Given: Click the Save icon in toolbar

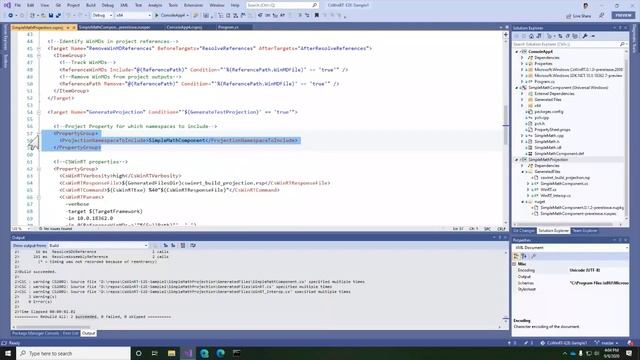Looking at the screenshot, I should point(51,16).
